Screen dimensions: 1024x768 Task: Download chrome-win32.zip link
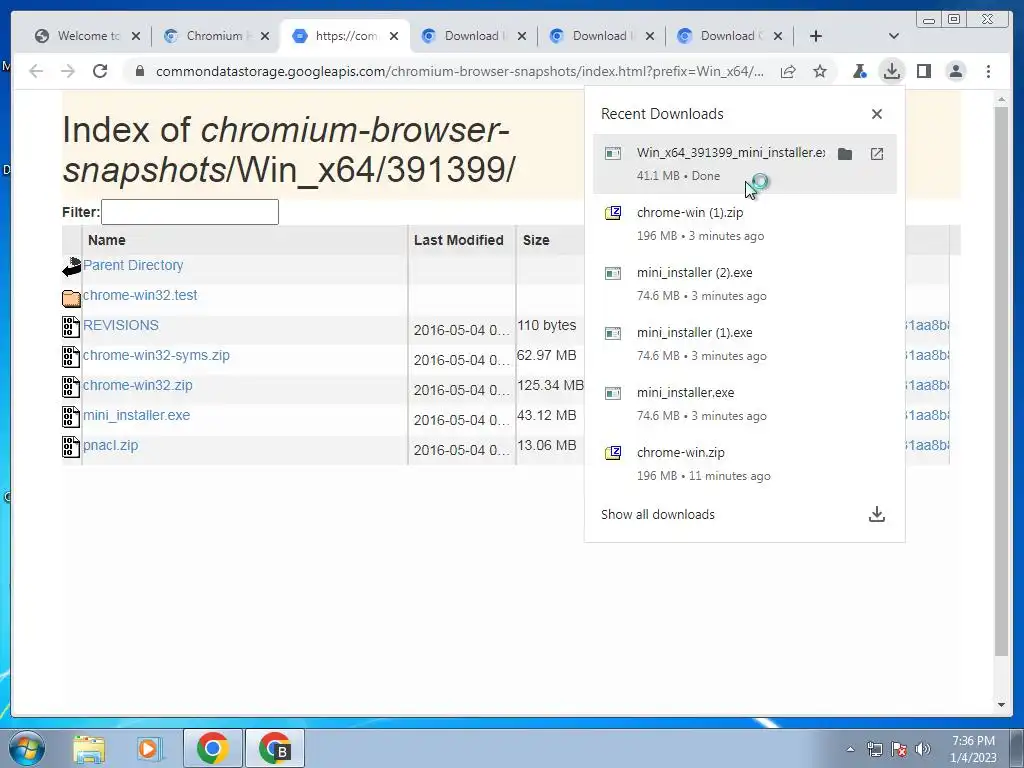[138, 385]
